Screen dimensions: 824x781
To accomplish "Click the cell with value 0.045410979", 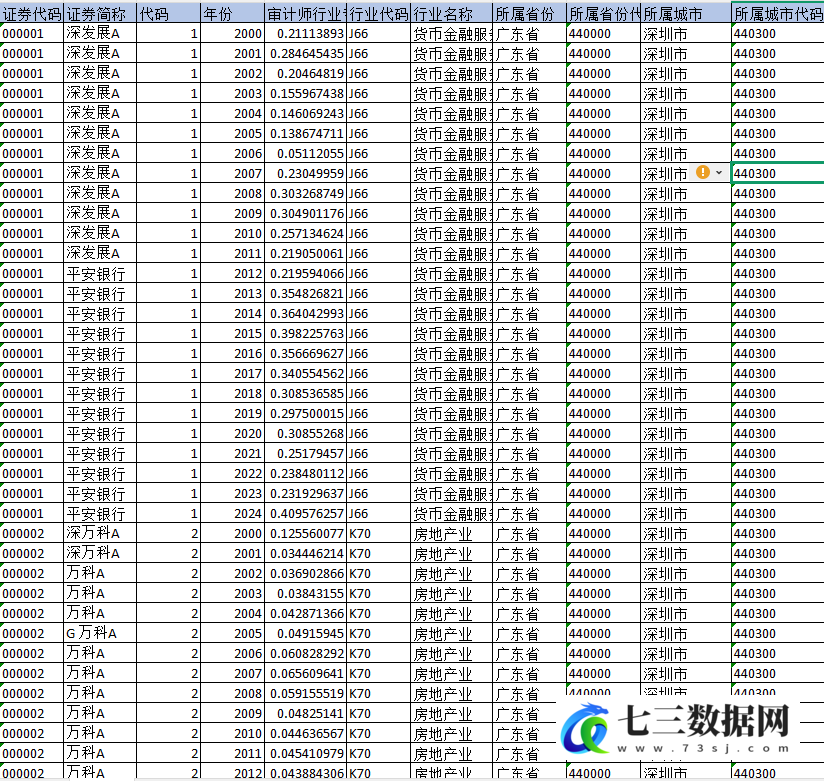I will [305, 753].
